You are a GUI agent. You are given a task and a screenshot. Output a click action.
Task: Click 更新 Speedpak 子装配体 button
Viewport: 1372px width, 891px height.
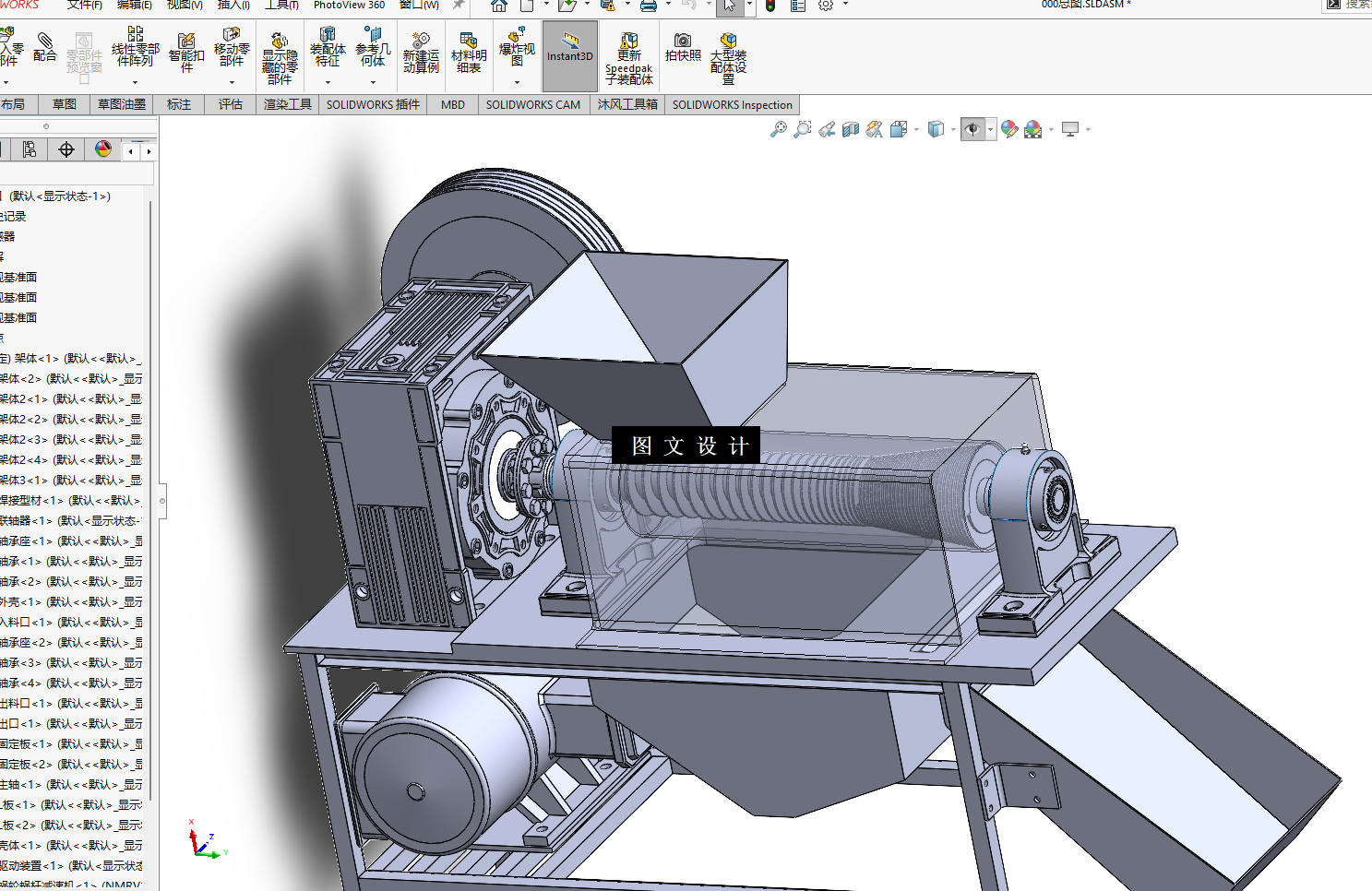(x=629, y=58)
